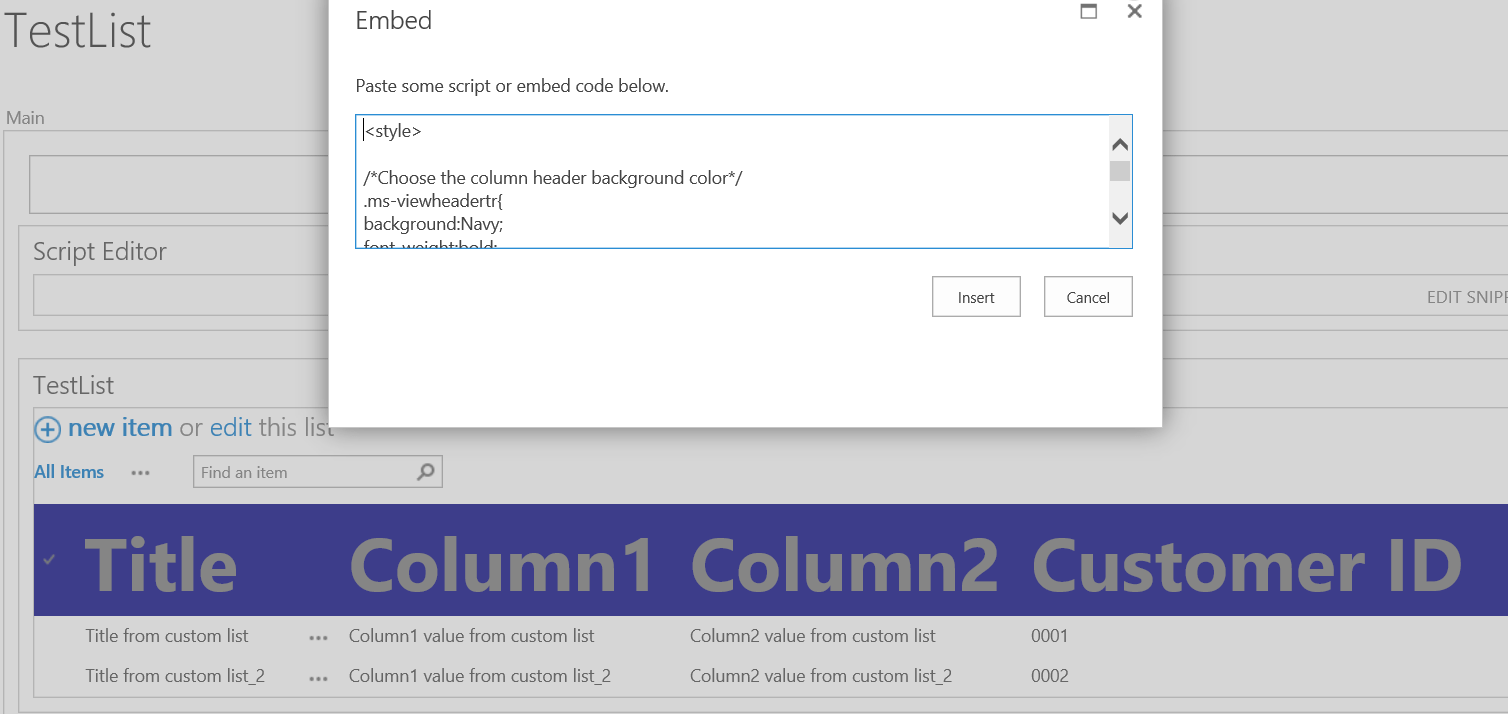This screenshot has height=714, width=1508.
Task: Click the new item plus icon
Action: click(47, 428)
